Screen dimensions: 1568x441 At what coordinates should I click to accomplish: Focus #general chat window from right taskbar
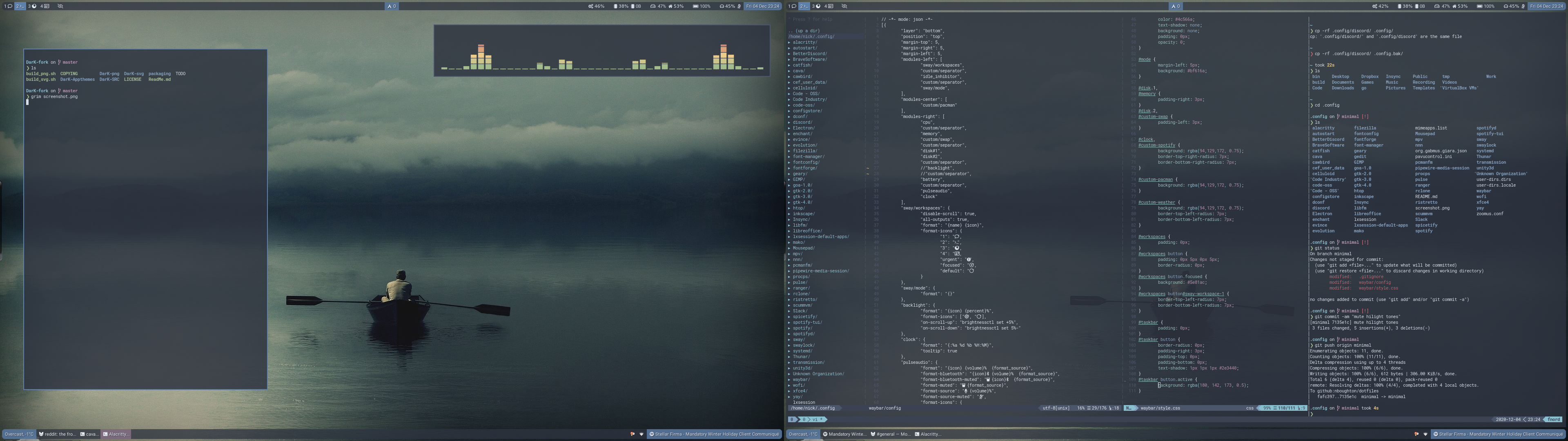891,434
